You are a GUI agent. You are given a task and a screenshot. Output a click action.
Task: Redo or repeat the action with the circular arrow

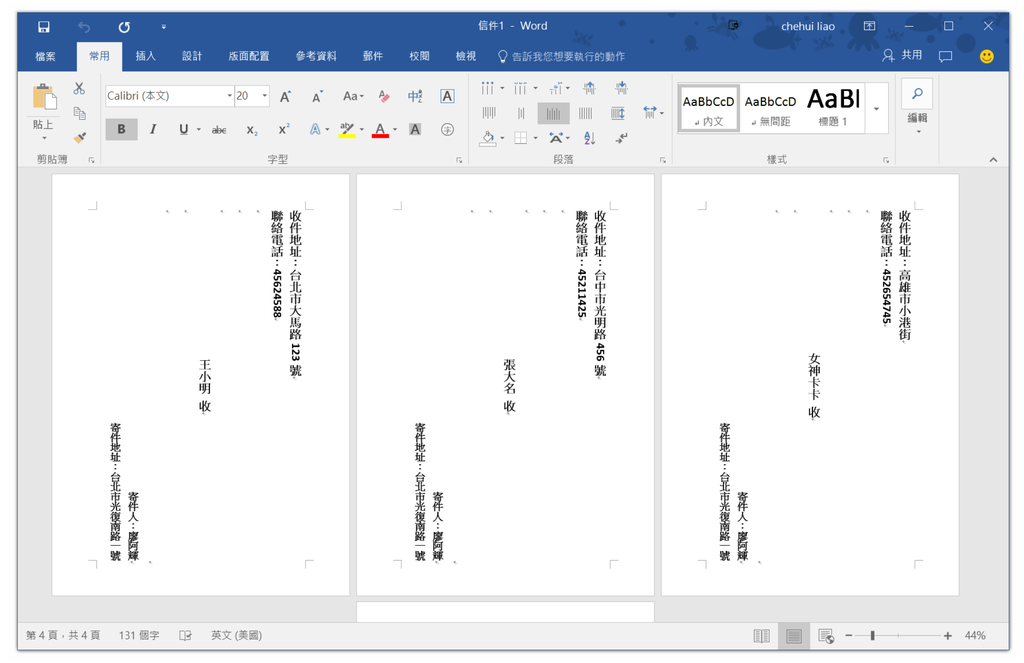tap(124, 27)
